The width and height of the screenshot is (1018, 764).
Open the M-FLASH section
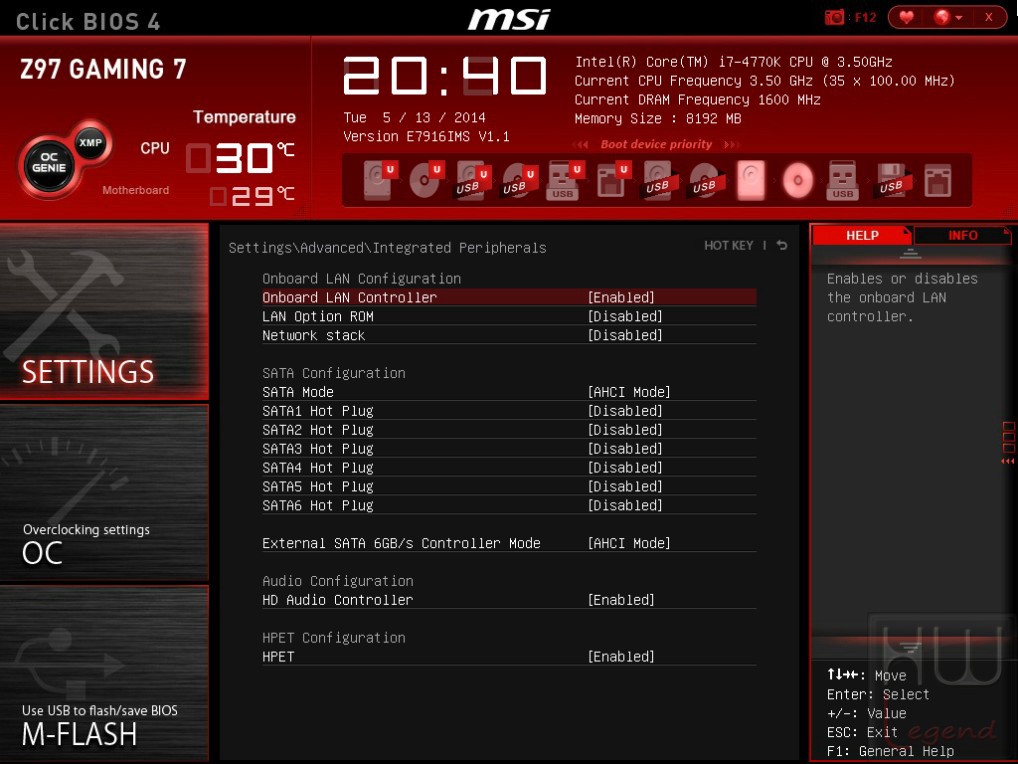104,673
